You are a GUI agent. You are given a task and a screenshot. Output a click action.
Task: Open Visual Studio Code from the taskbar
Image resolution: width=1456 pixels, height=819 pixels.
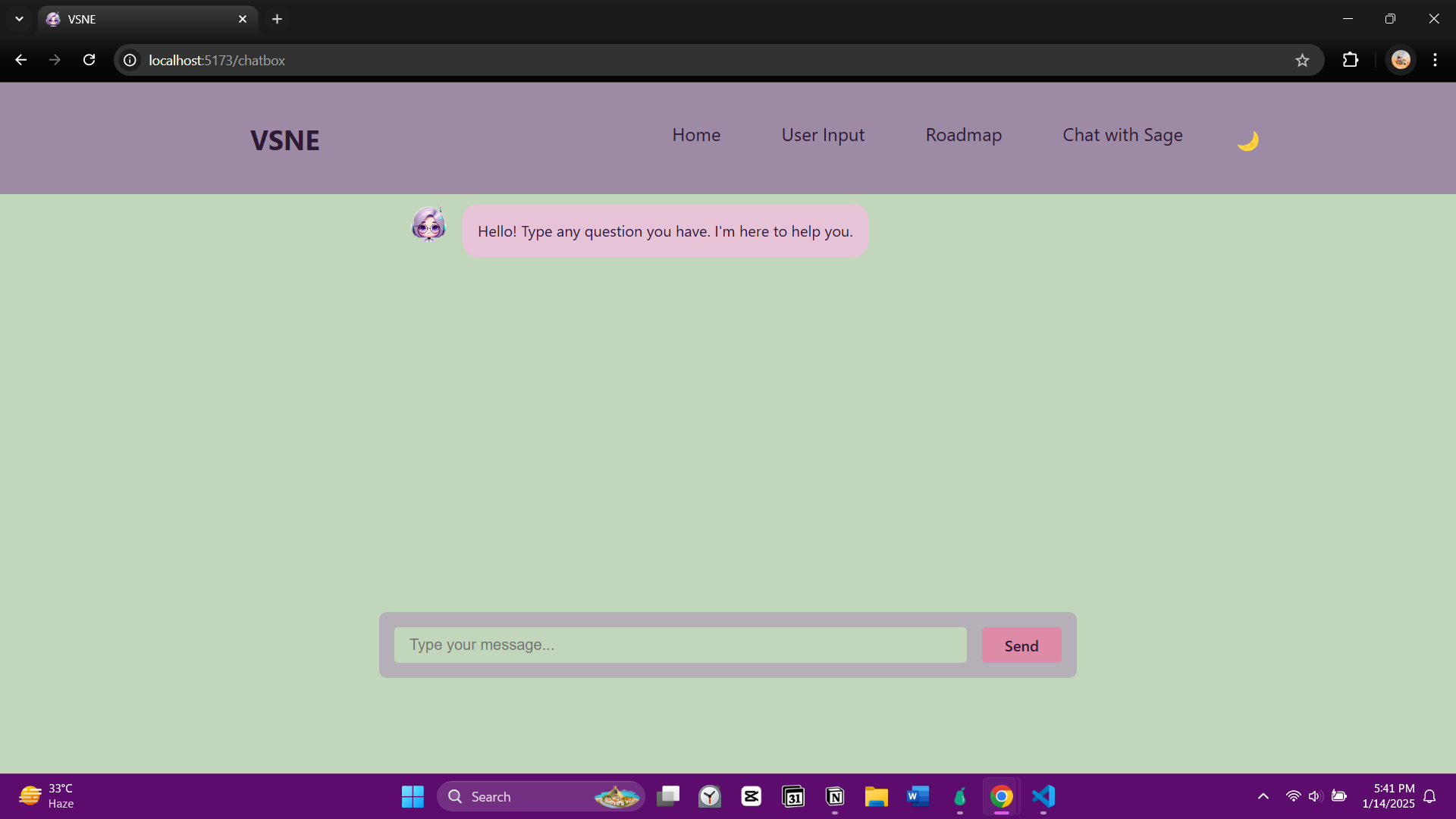coord(1043,796)
